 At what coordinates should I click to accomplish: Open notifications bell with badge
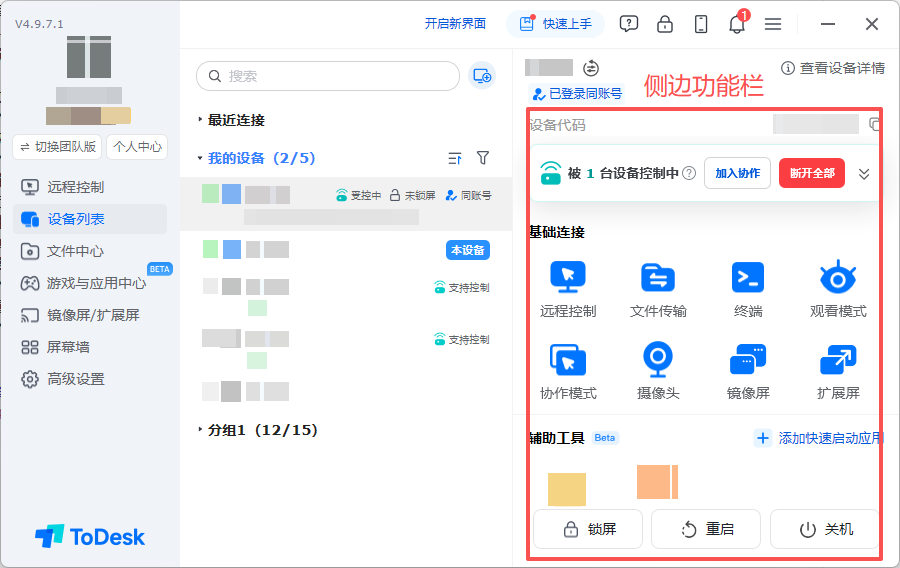click(x=737, y=24)
